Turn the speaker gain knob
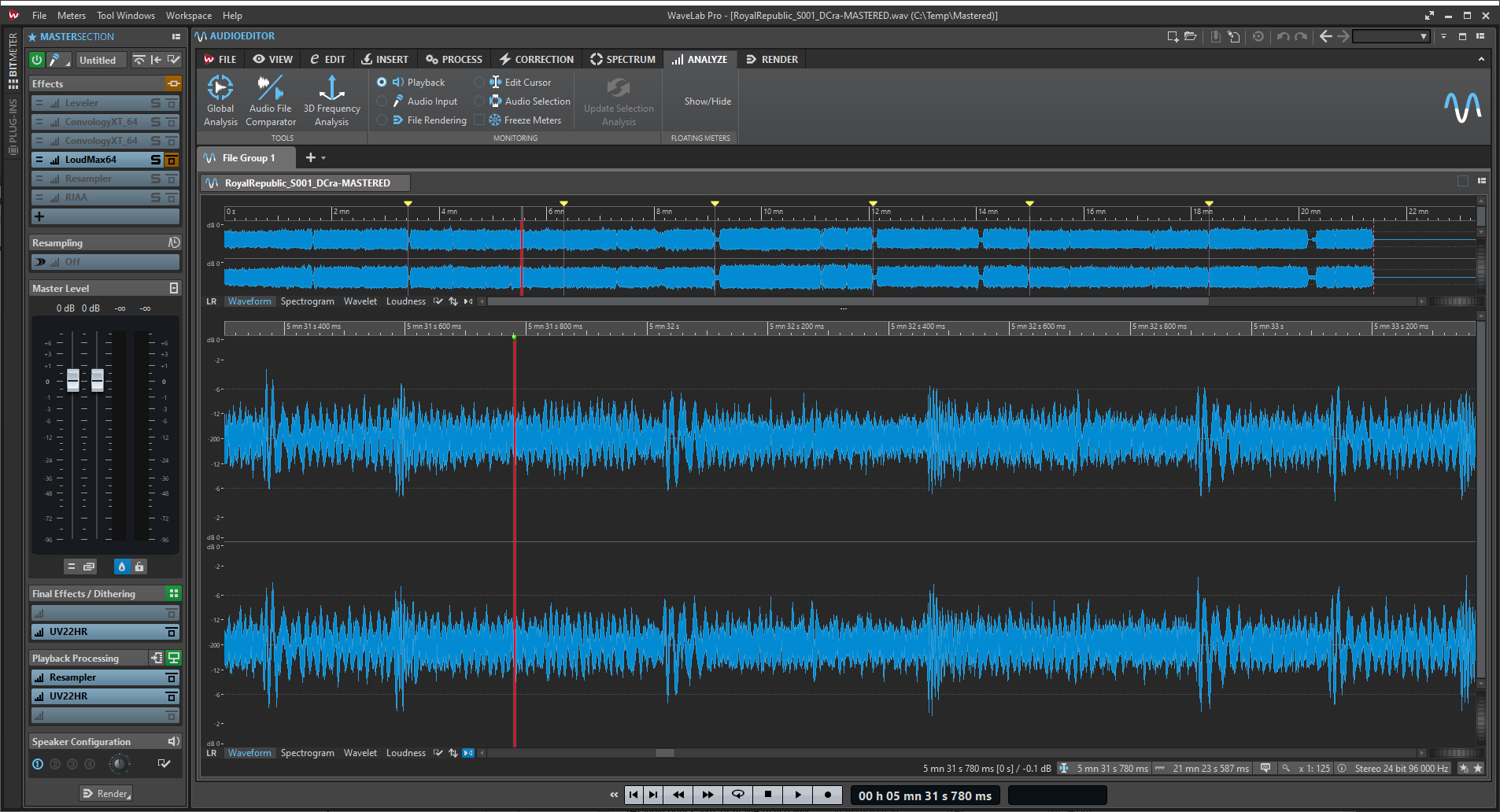The width and height of the screenshot is (1500, 812). pyautogui.click(x=120, y=764)
